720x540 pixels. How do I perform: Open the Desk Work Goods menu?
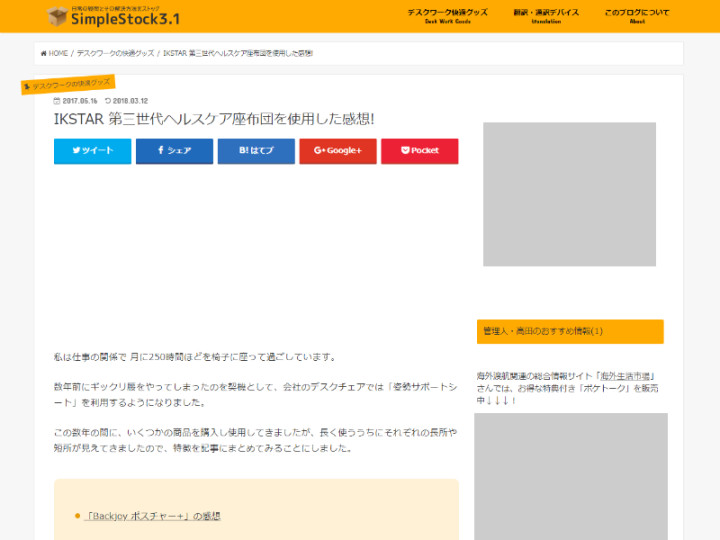[448, 16]
